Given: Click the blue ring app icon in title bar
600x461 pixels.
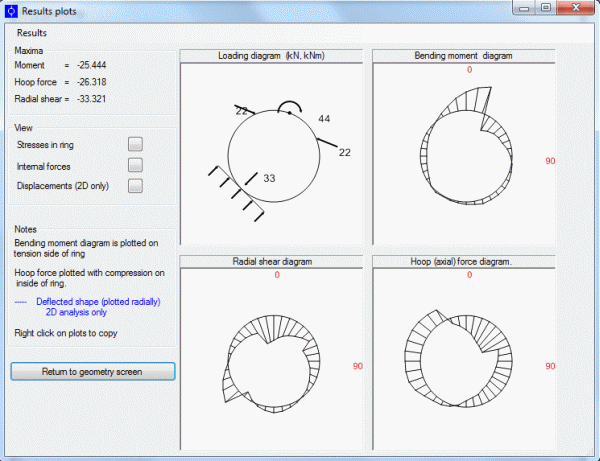Looking at the screenshot, I should (x=11, y=11).
